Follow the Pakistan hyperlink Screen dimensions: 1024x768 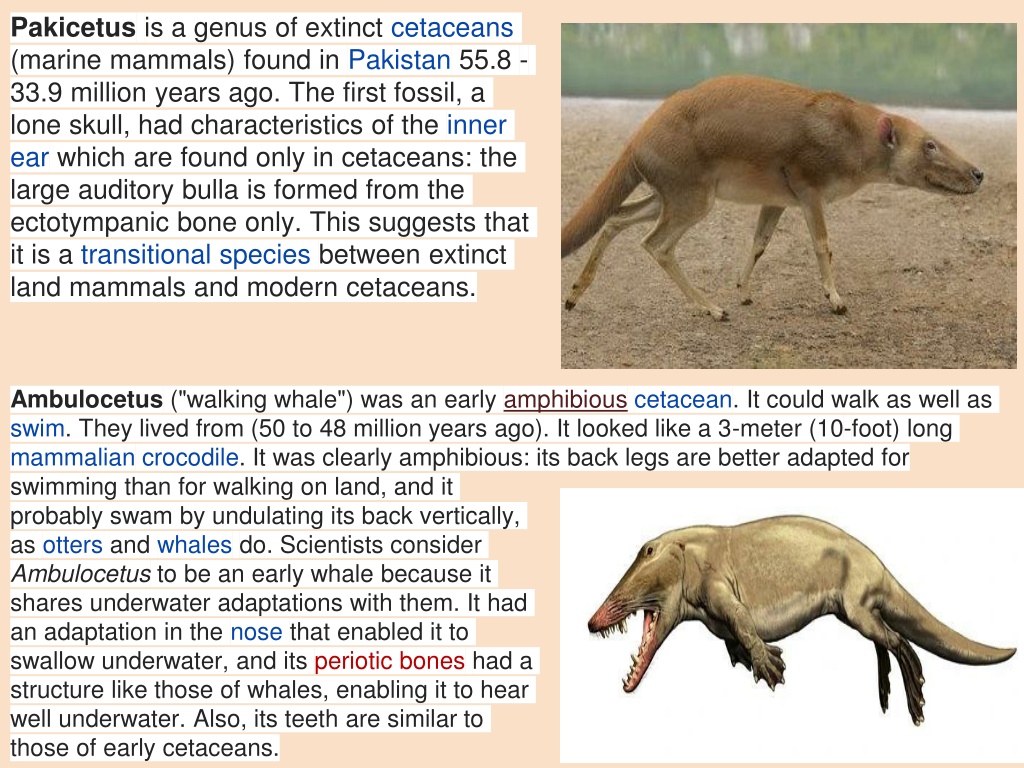(399, 60)
